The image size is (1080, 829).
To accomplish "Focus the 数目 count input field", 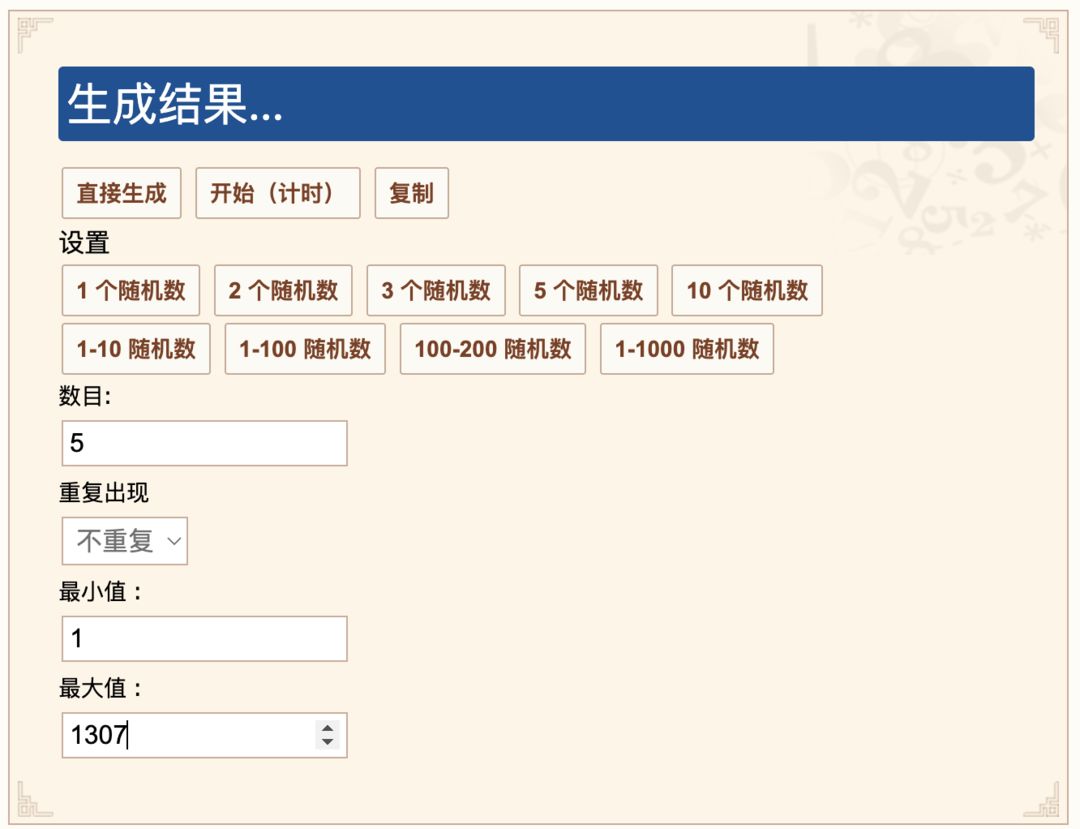I will (x=205, y=443).
